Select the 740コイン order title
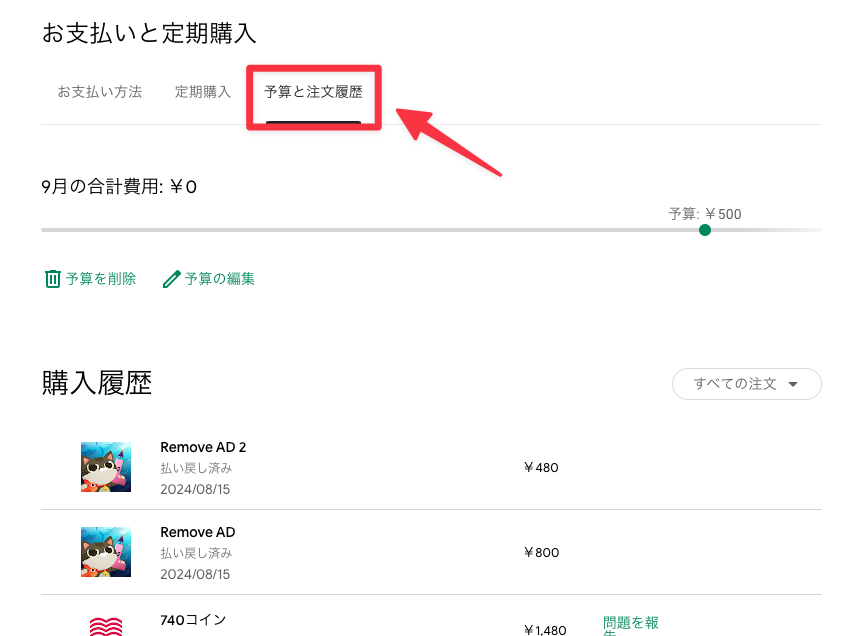The width and height of the screenshot is (868, 636). pyautogui.click(x=193, y=620)
